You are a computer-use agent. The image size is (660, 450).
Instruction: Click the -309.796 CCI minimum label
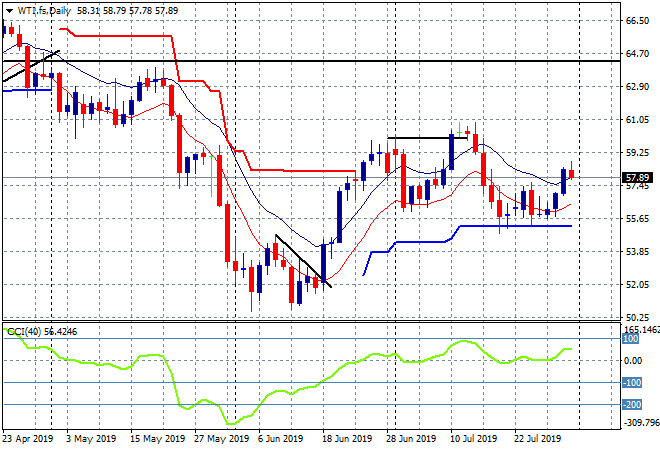point(641,422)
